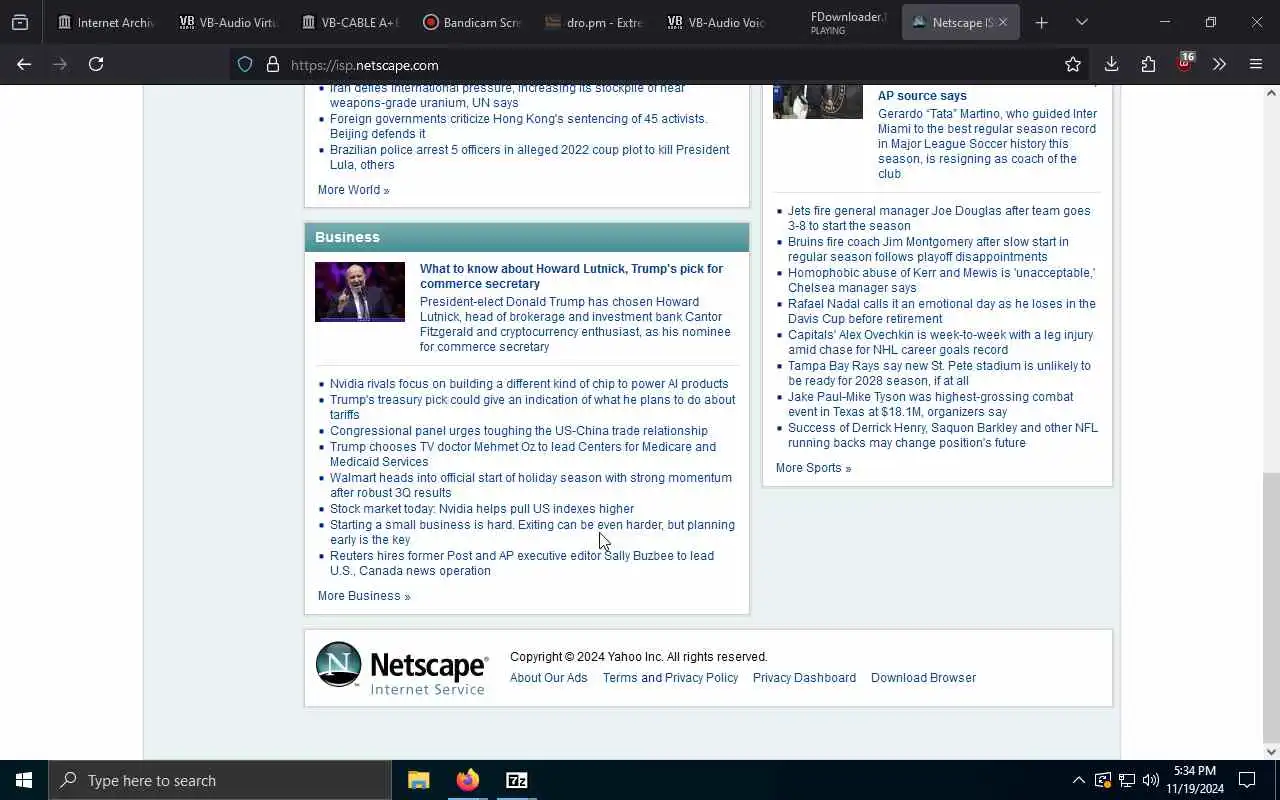Viewport: 1280px width, 800px height.
Task: Show hidden system tray icons
Action: click(1078, 780)
